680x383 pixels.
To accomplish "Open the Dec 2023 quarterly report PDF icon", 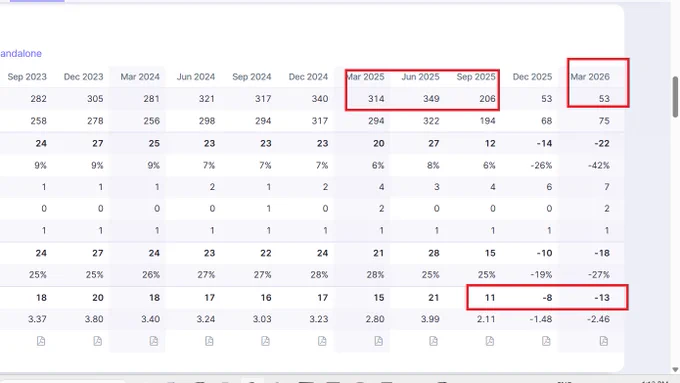I will pyautogui.click(x=98, y=341).
